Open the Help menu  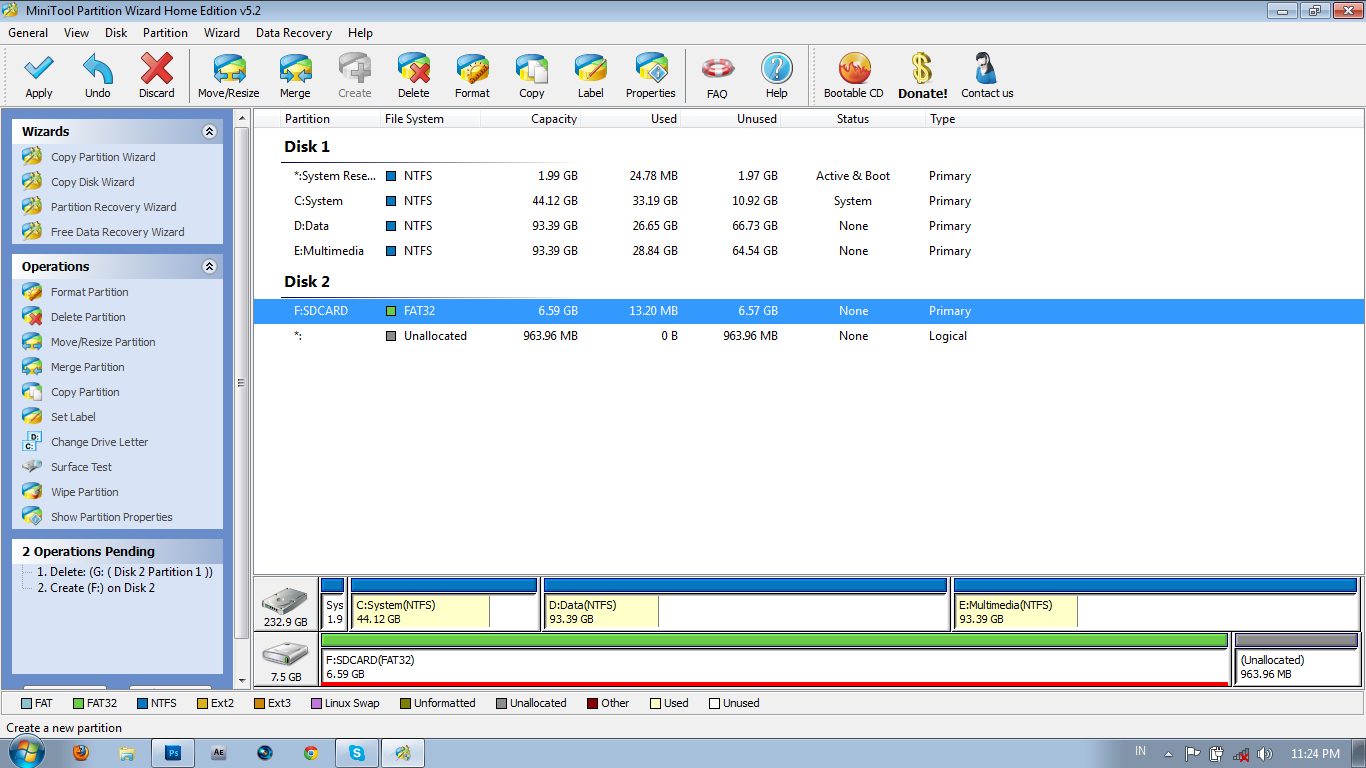coord(360,33)
